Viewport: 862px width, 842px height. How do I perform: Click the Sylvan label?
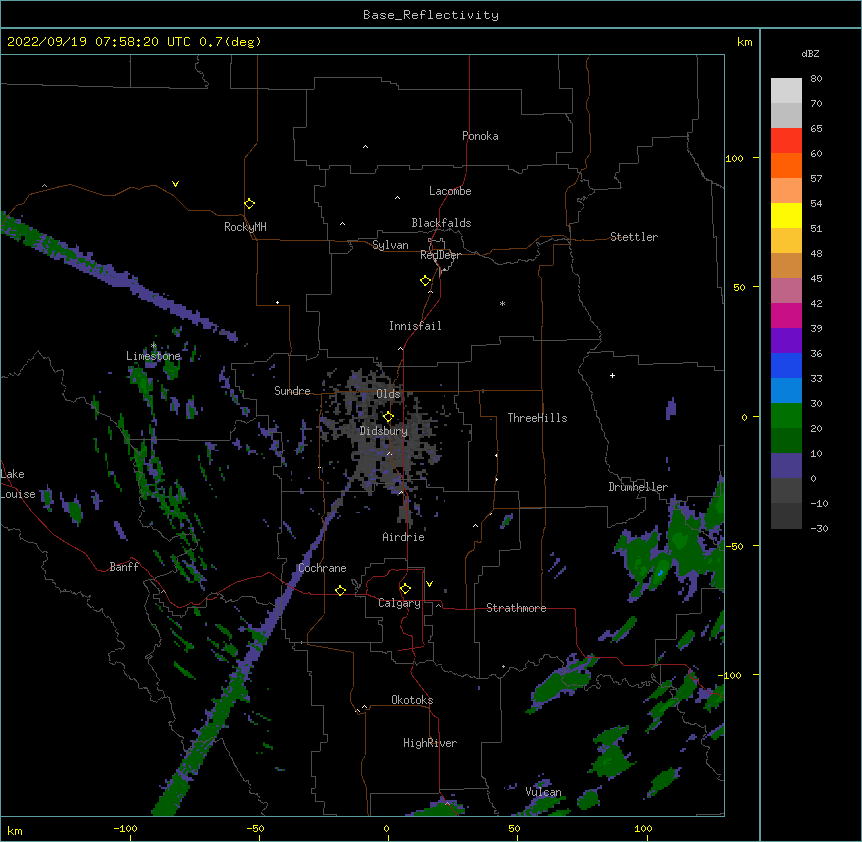click(x=390, y=245)
